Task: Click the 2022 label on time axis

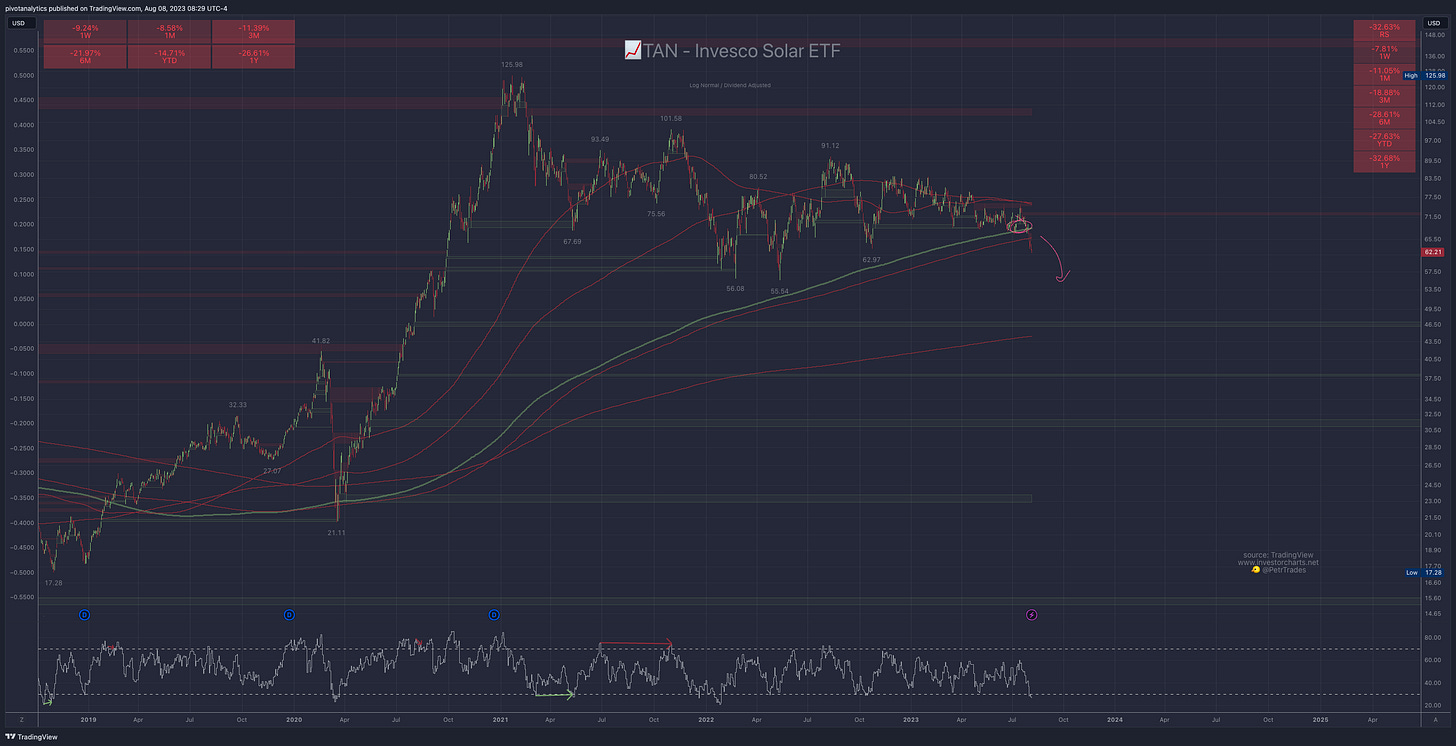Action: [x=705, y=719]
